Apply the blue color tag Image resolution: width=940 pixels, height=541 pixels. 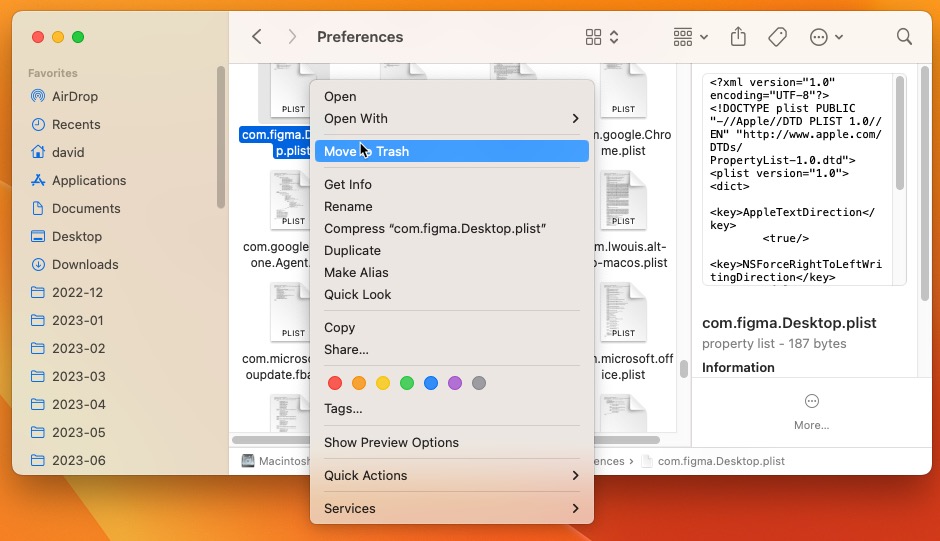431,383
